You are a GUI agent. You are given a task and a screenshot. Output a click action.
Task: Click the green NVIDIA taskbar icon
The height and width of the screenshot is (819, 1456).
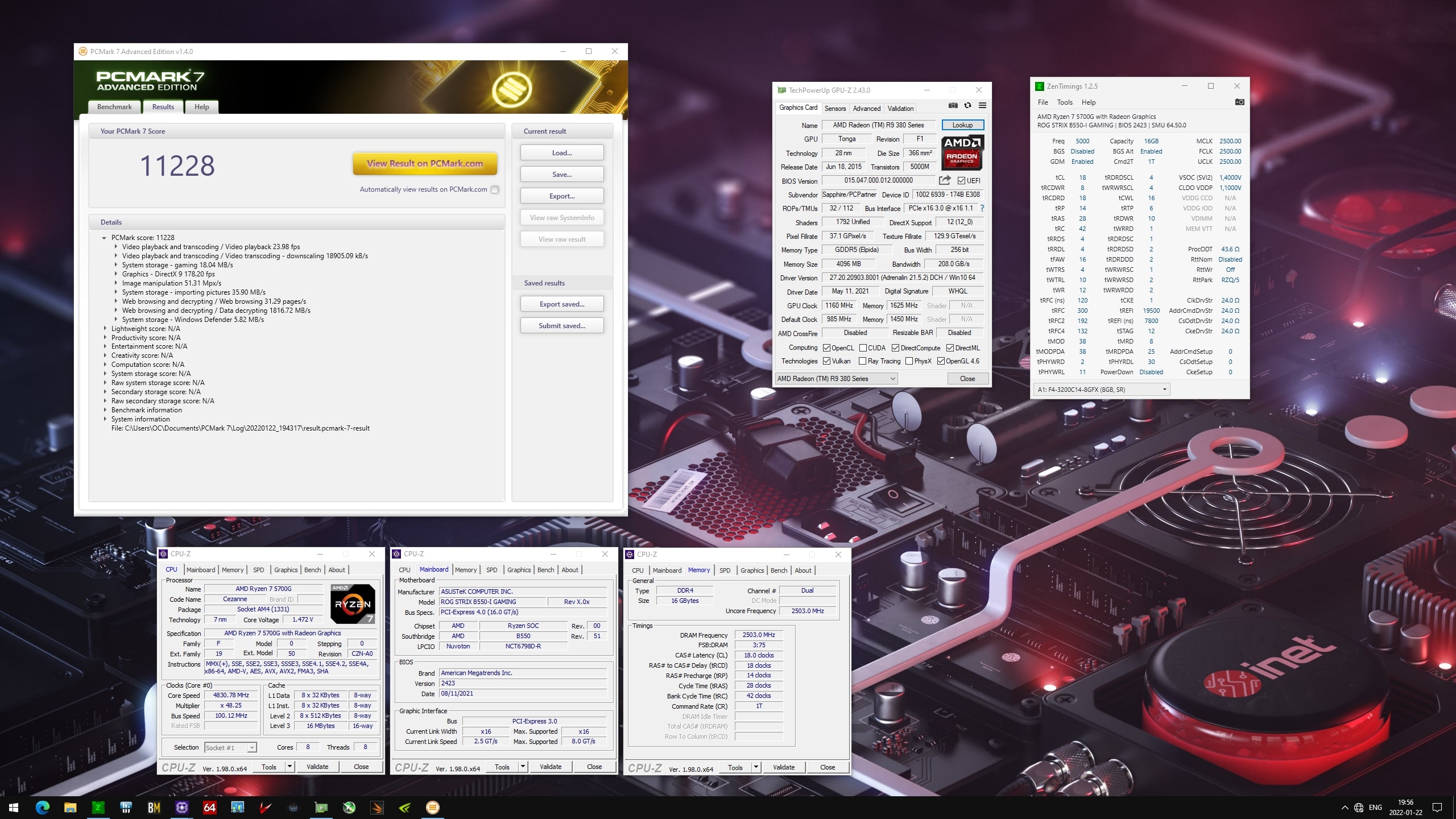tap(404, 808)
